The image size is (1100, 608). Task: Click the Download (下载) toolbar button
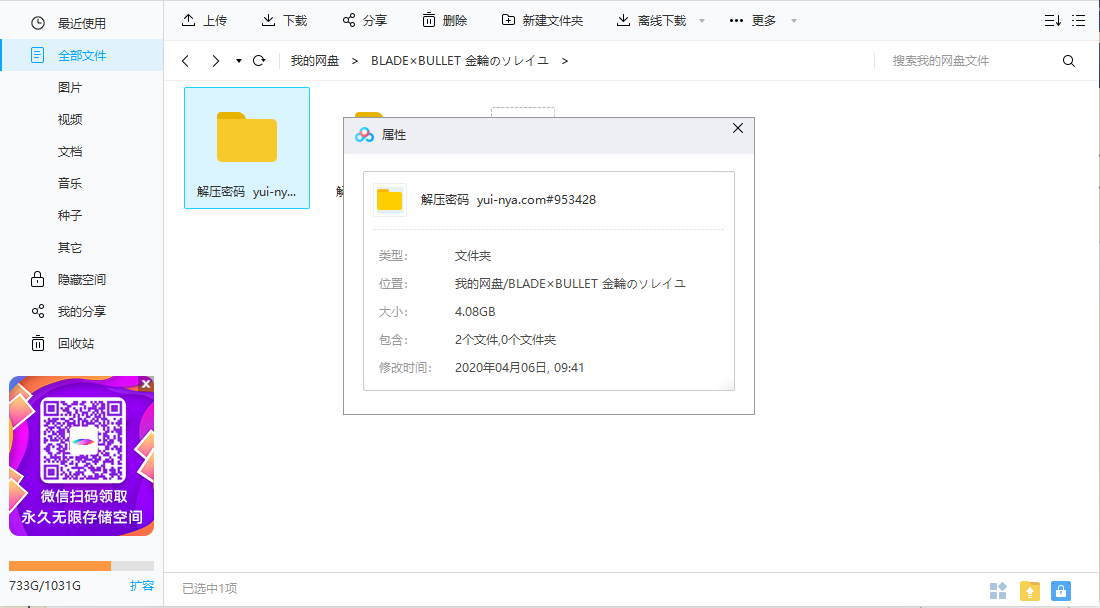pyautogui.click(x=284, y=20)
